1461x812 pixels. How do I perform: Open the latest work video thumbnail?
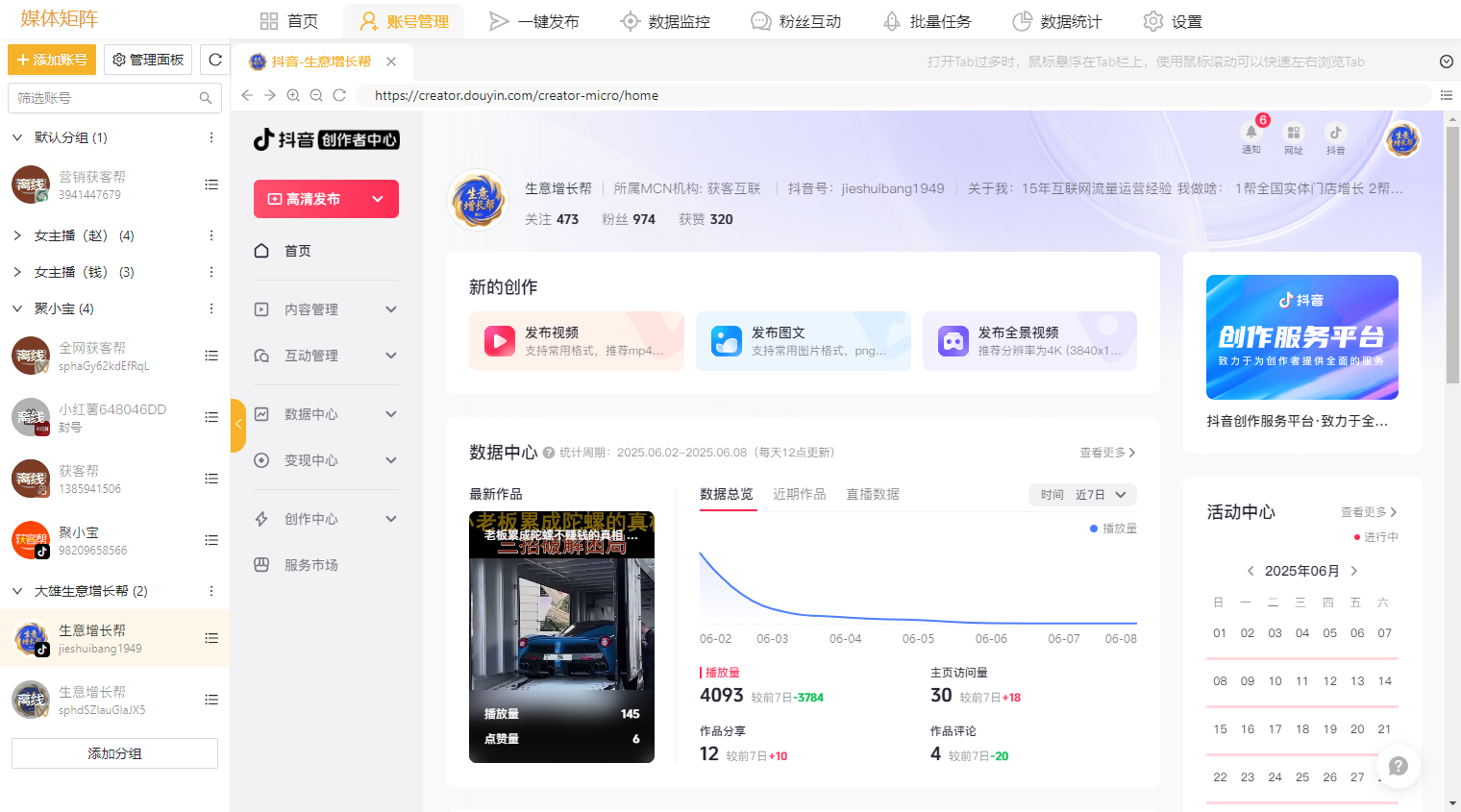click(x=561, y=637)
